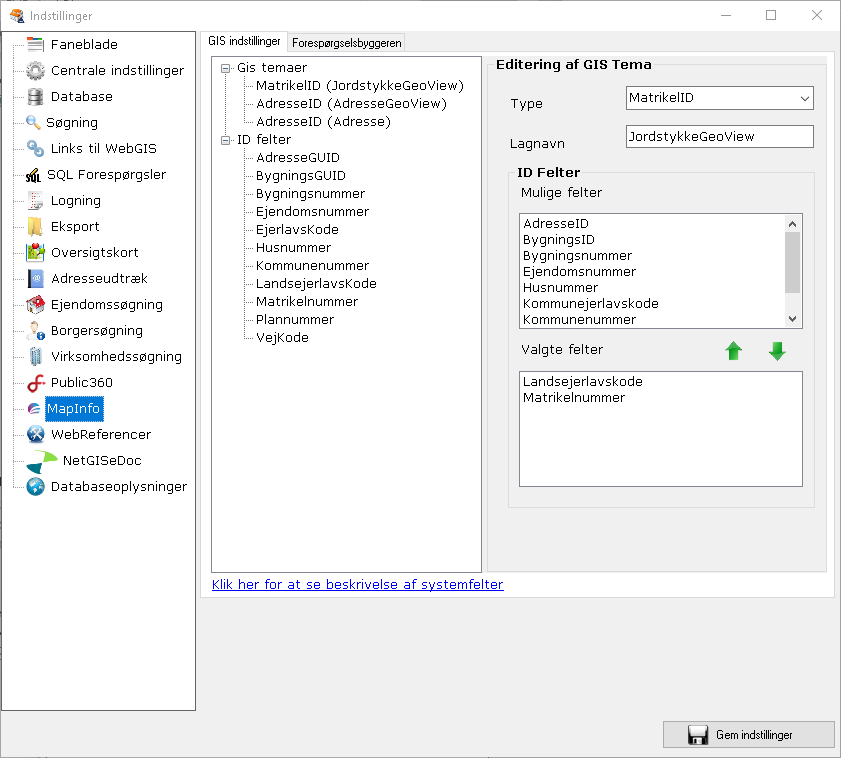The width and height of the screenshot is (841, 758).
Task: Click the green up arrow above Valgte felter
Action: click(734, 351)
